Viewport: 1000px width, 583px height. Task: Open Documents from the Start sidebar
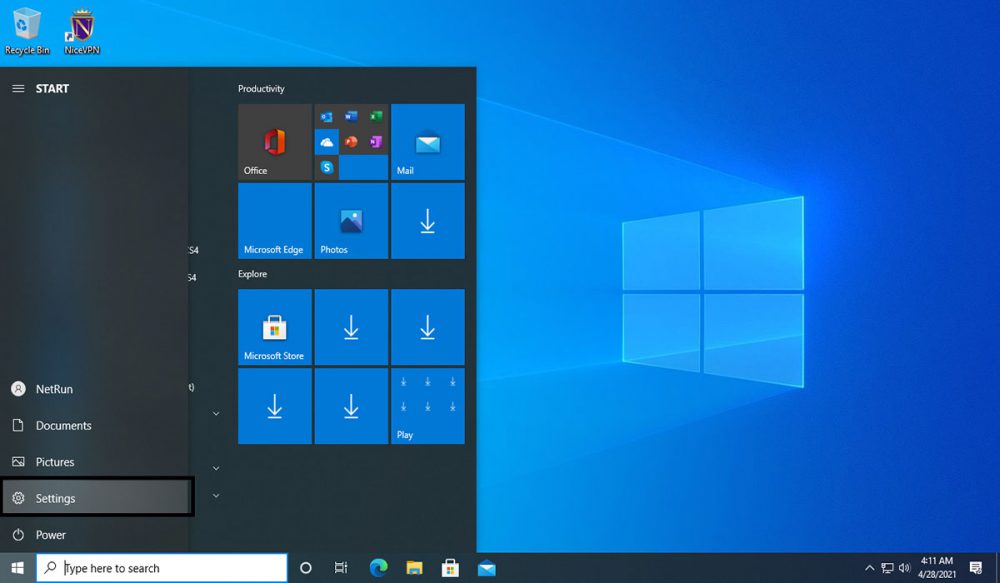click(x=63, y=425)
